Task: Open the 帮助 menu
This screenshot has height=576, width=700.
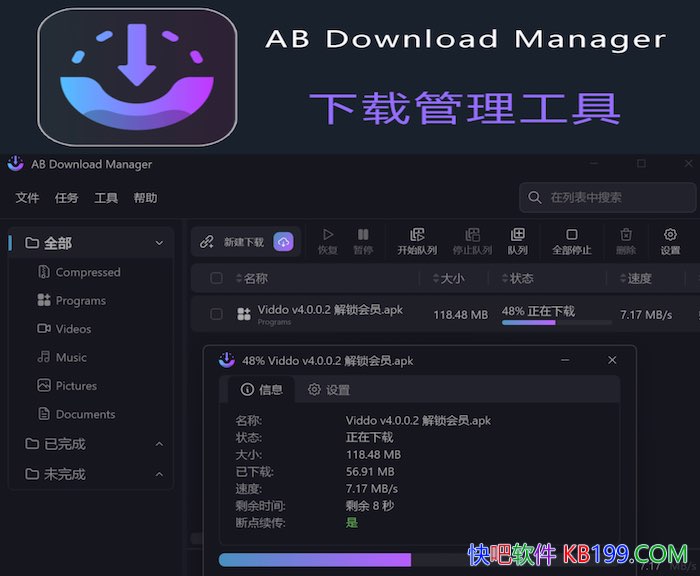Action: point(145,197)
